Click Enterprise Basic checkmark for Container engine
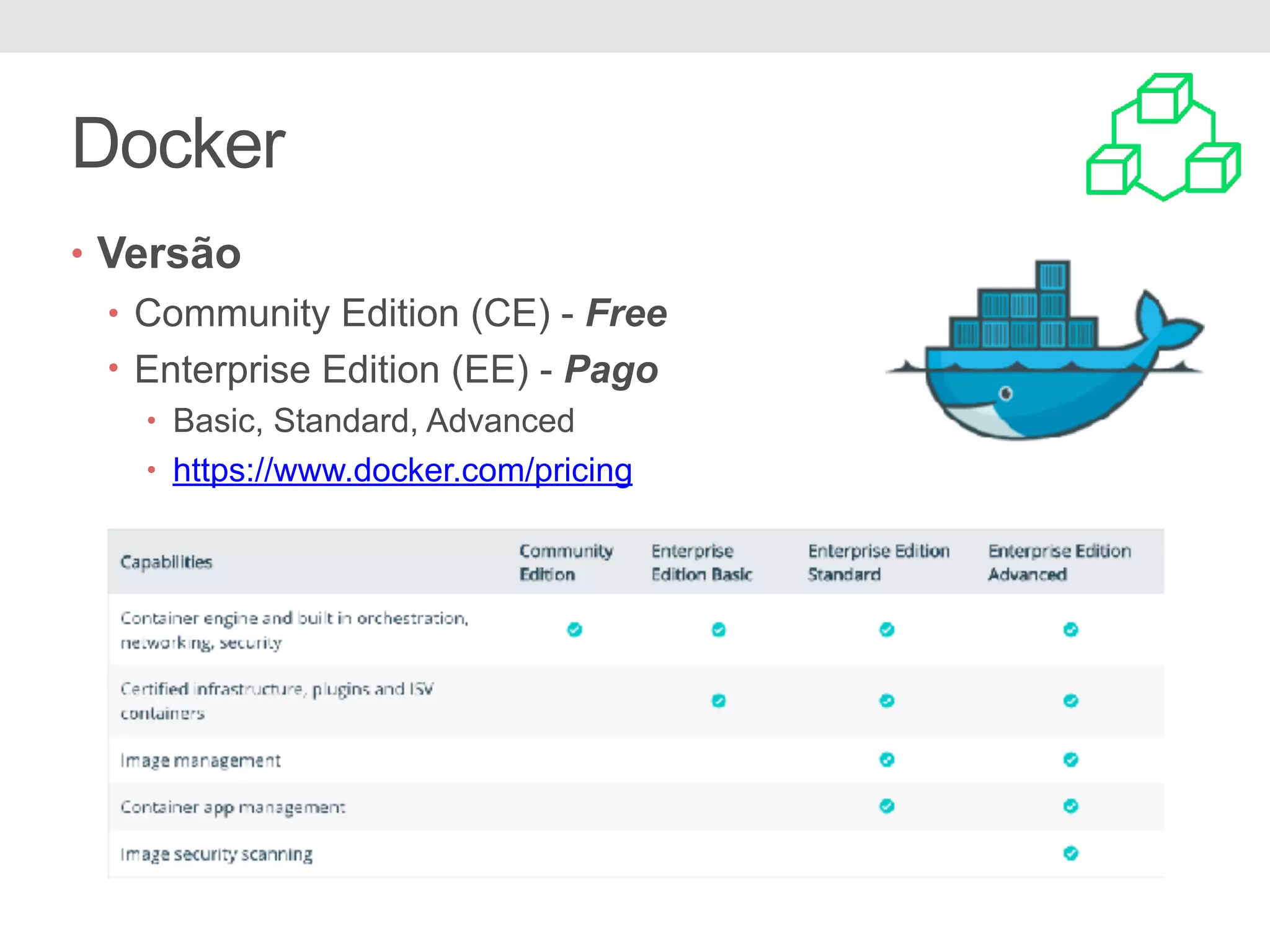This screenshot has height=952, width=1270. coord(719,630)
